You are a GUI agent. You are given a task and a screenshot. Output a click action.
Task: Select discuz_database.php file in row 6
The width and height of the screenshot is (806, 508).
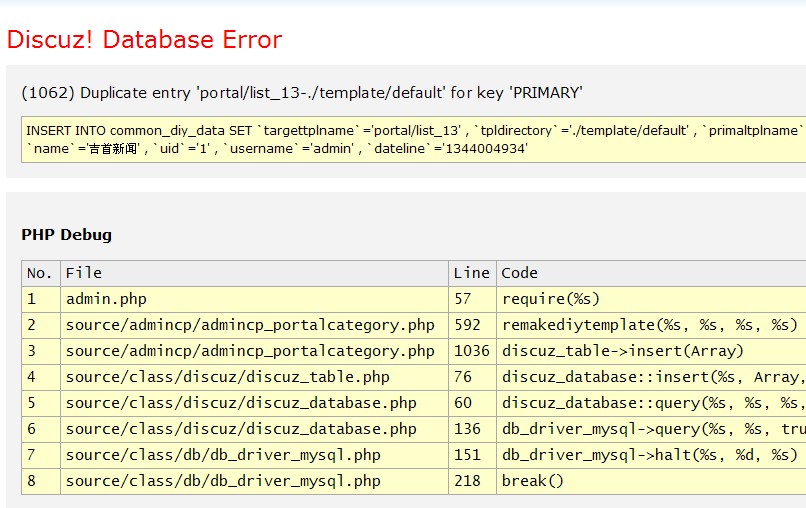(x=254, y=429)
